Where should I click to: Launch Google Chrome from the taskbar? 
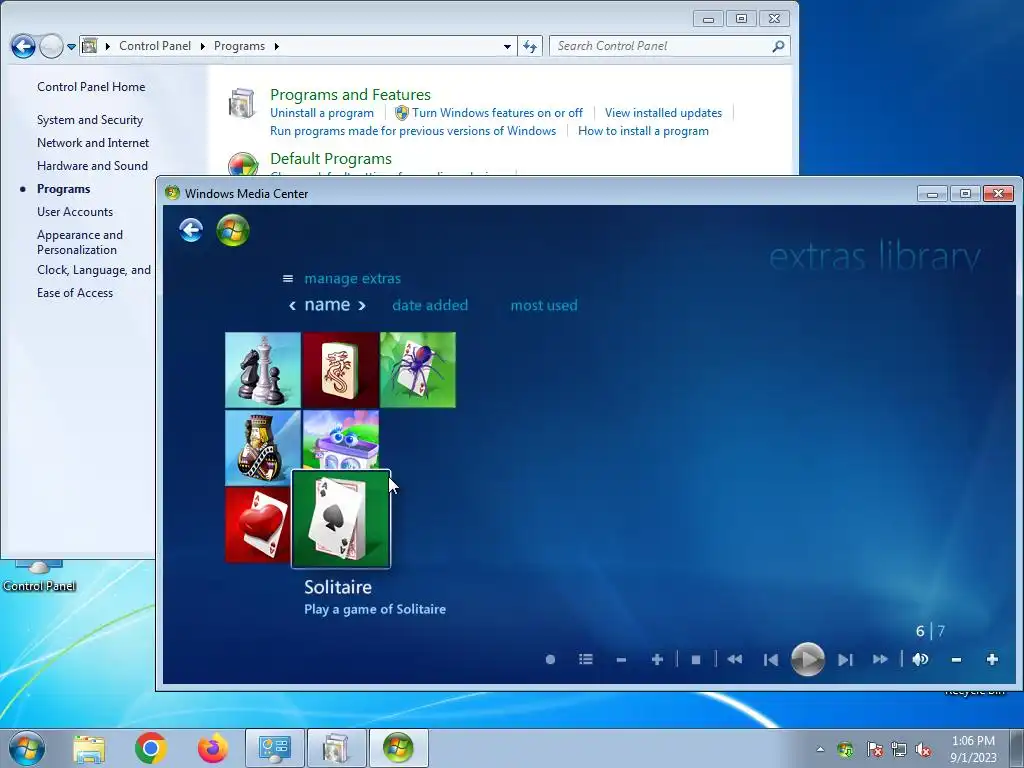151,748
